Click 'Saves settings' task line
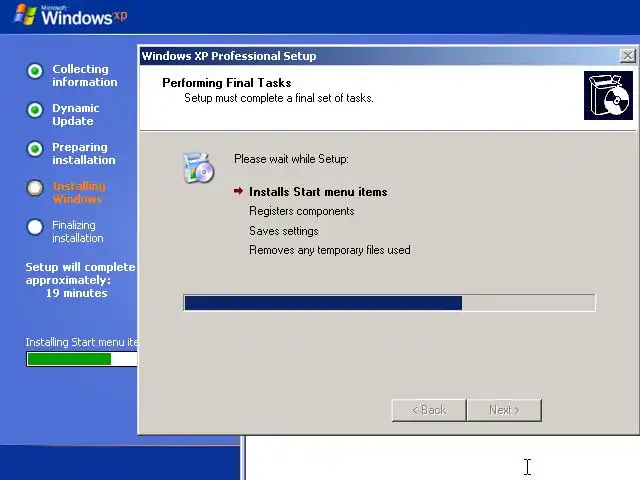The width and height of the screenshot is (640, 480). point(284,231)
